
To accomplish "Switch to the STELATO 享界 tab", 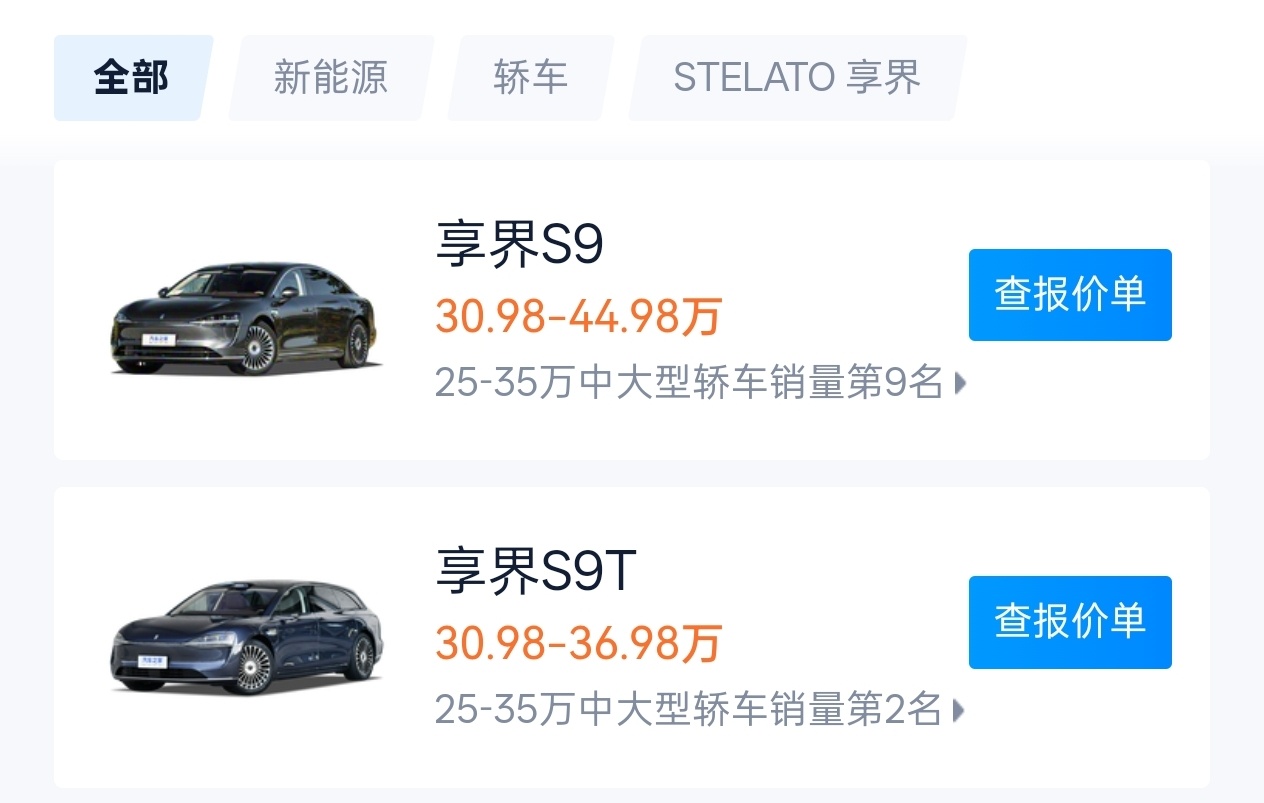I will [797, 78].
